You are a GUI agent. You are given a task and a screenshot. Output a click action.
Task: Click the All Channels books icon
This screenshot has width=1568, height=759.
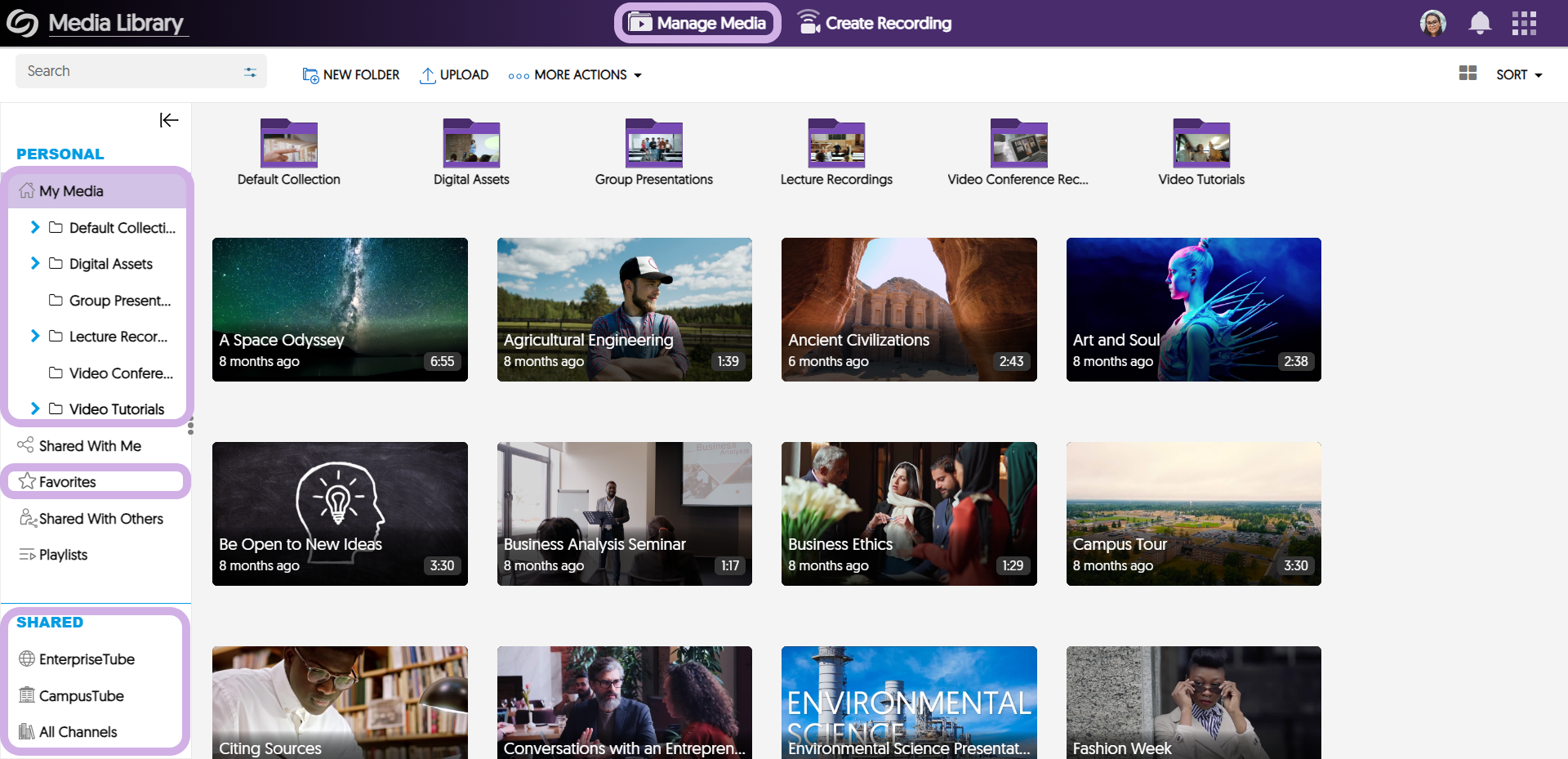click(x=27, y=731)
